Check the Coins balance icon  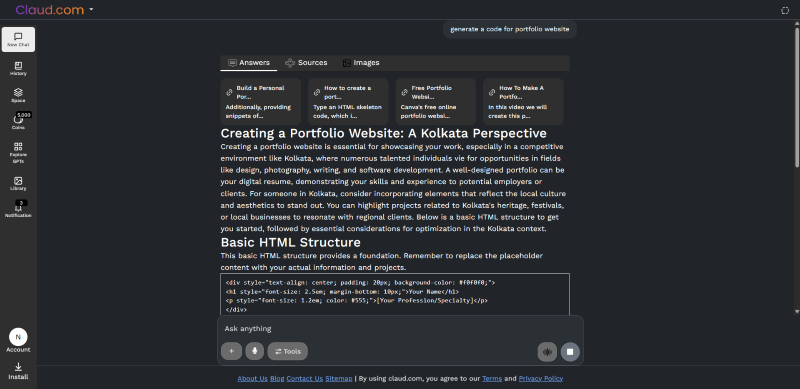[18, 119]
